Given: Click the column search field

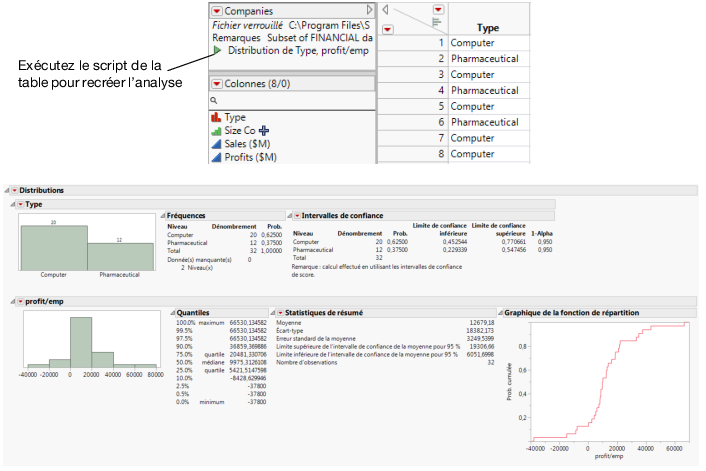Looking at the screenshot, I should 292,100.
